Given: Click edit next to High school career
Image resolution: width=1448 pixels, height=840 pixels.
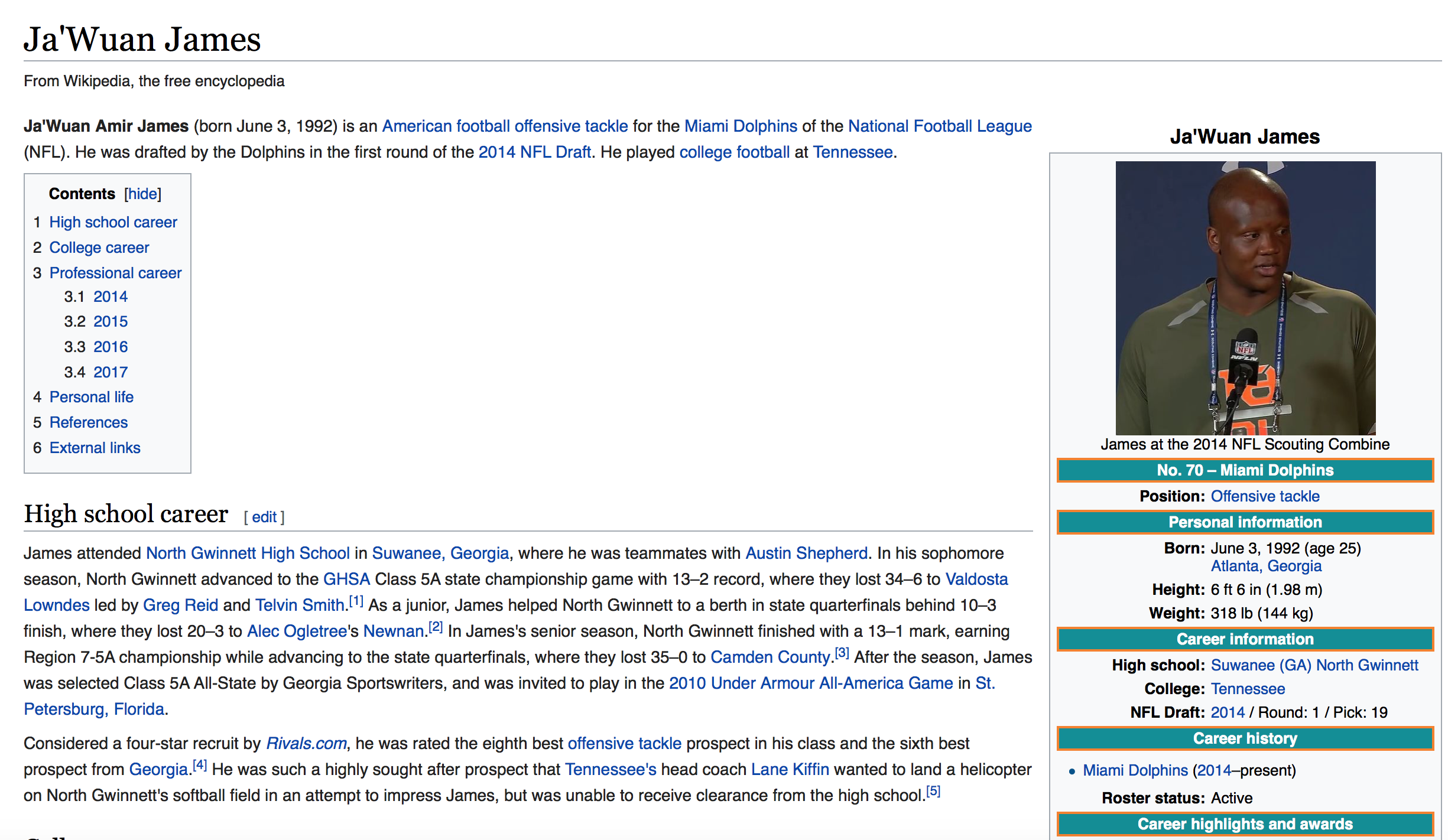Looking at the screenshot, I should pos(264,517).
